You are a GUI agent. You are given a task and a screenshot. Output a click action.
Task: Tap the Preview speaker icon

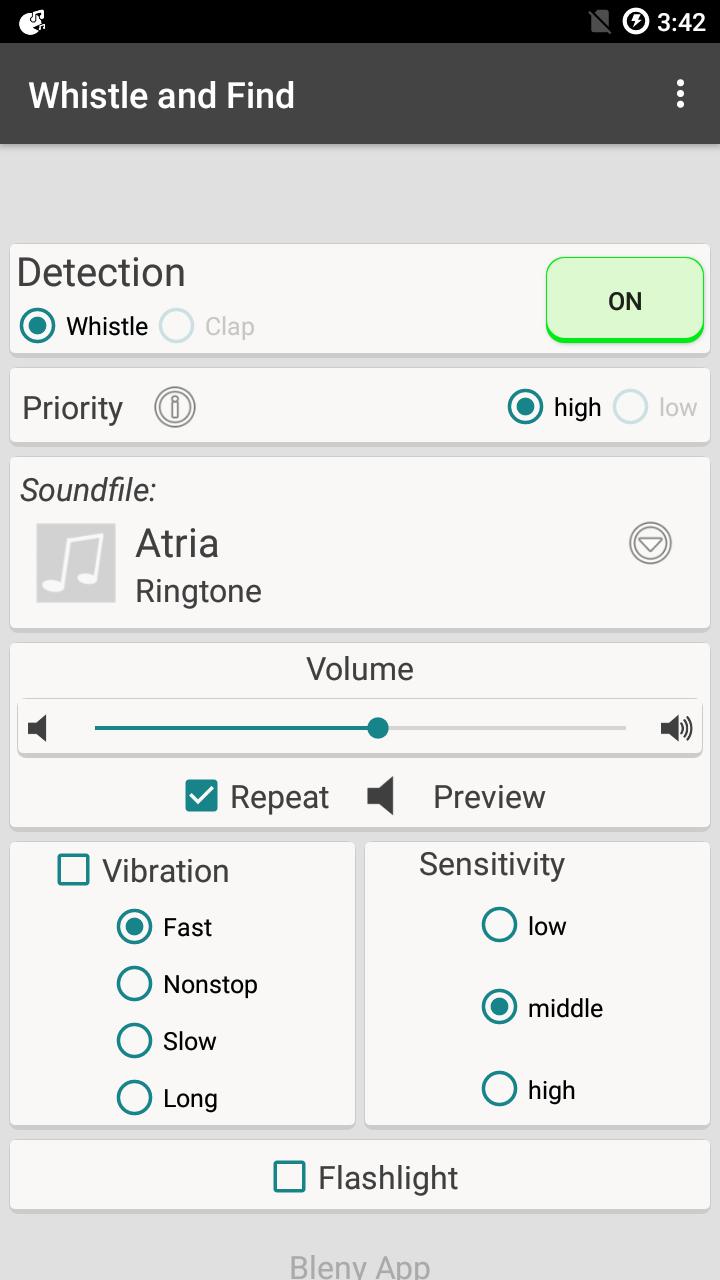tap(381, 797)
